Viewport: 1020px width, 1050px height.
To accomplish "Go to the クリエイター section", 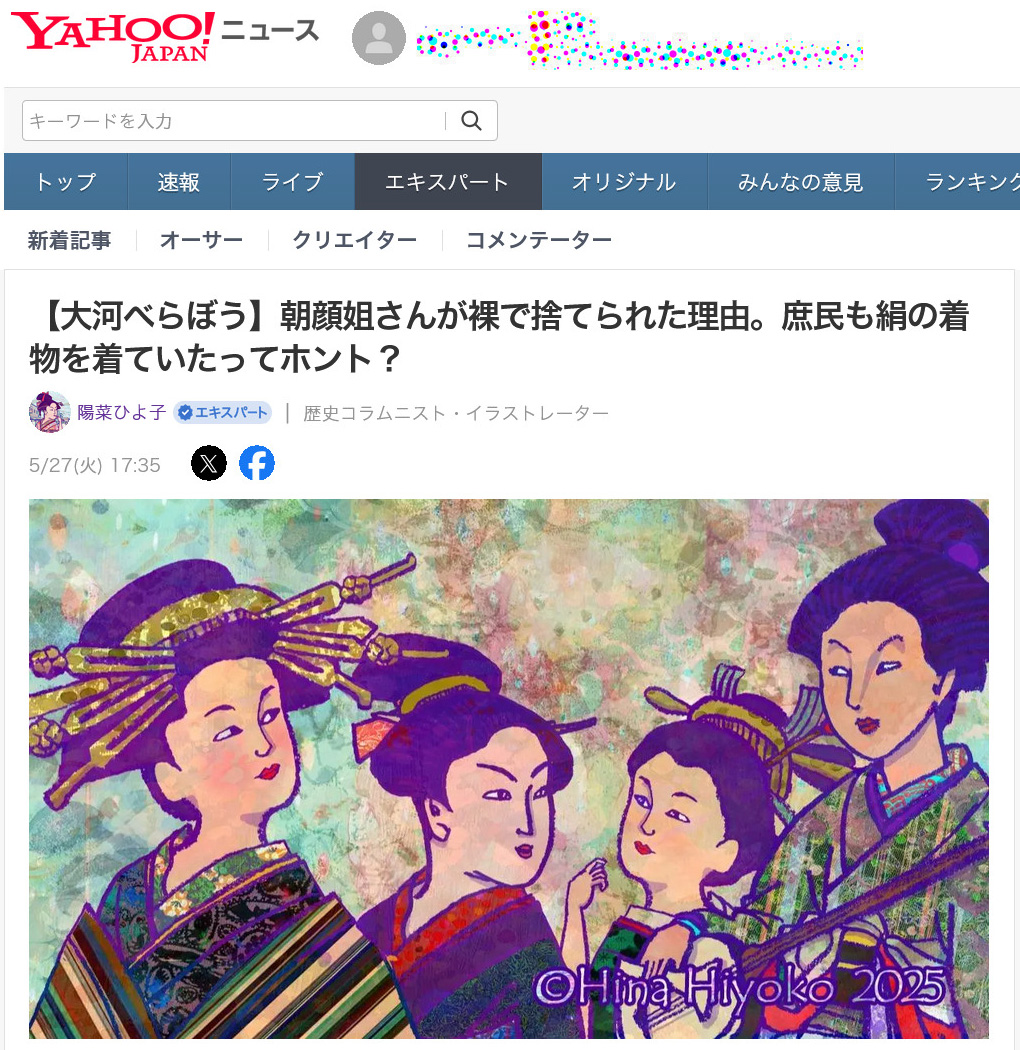I will (355, 240).
